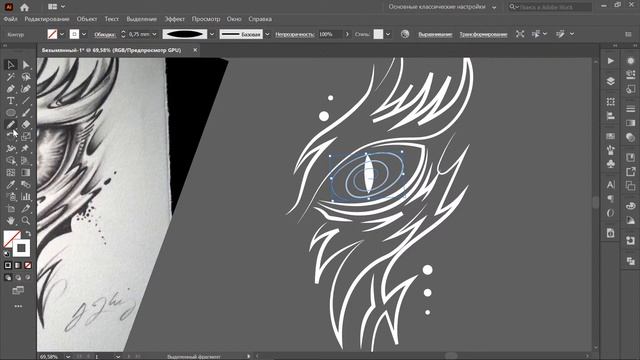Open the Редактирование menu

pyautogui.click(x=47, y=19)
